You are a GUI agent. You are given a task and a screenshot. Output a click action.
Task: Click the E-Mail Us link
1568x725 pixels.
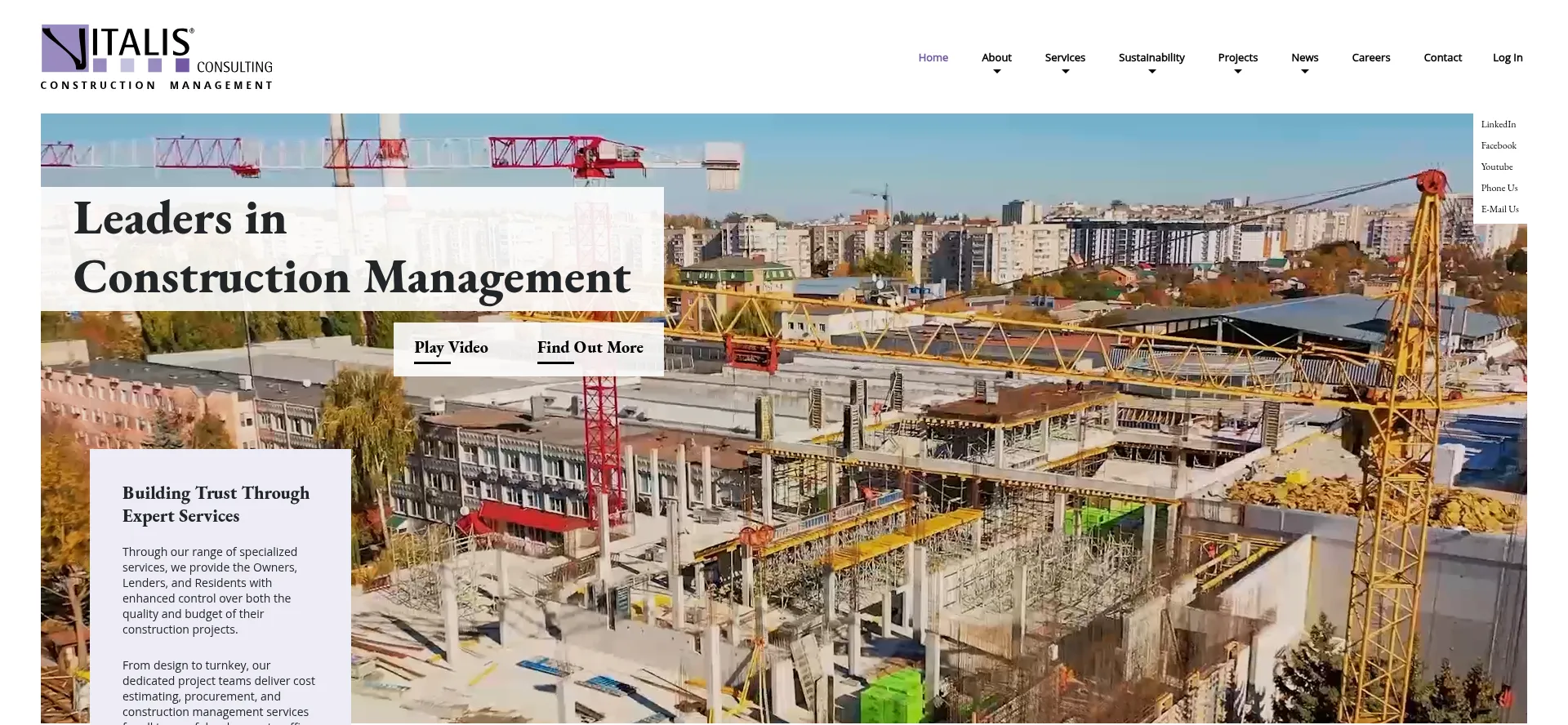(1499, 209)
